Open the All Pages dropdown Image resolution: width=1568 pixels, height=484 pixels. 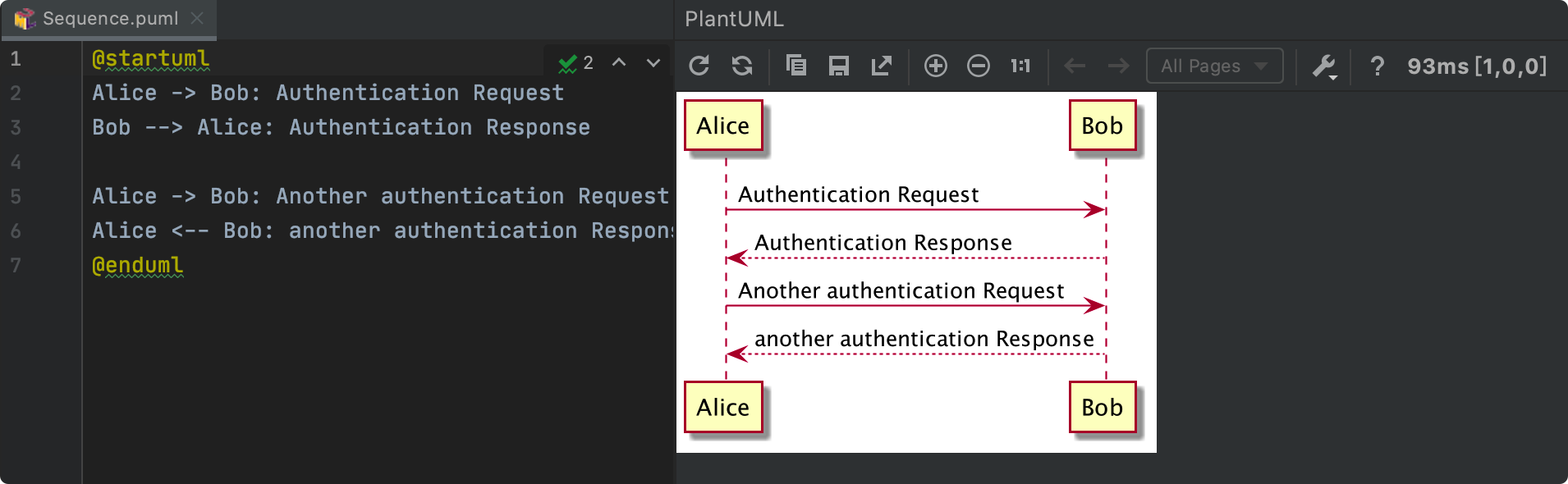point(1214,66)
